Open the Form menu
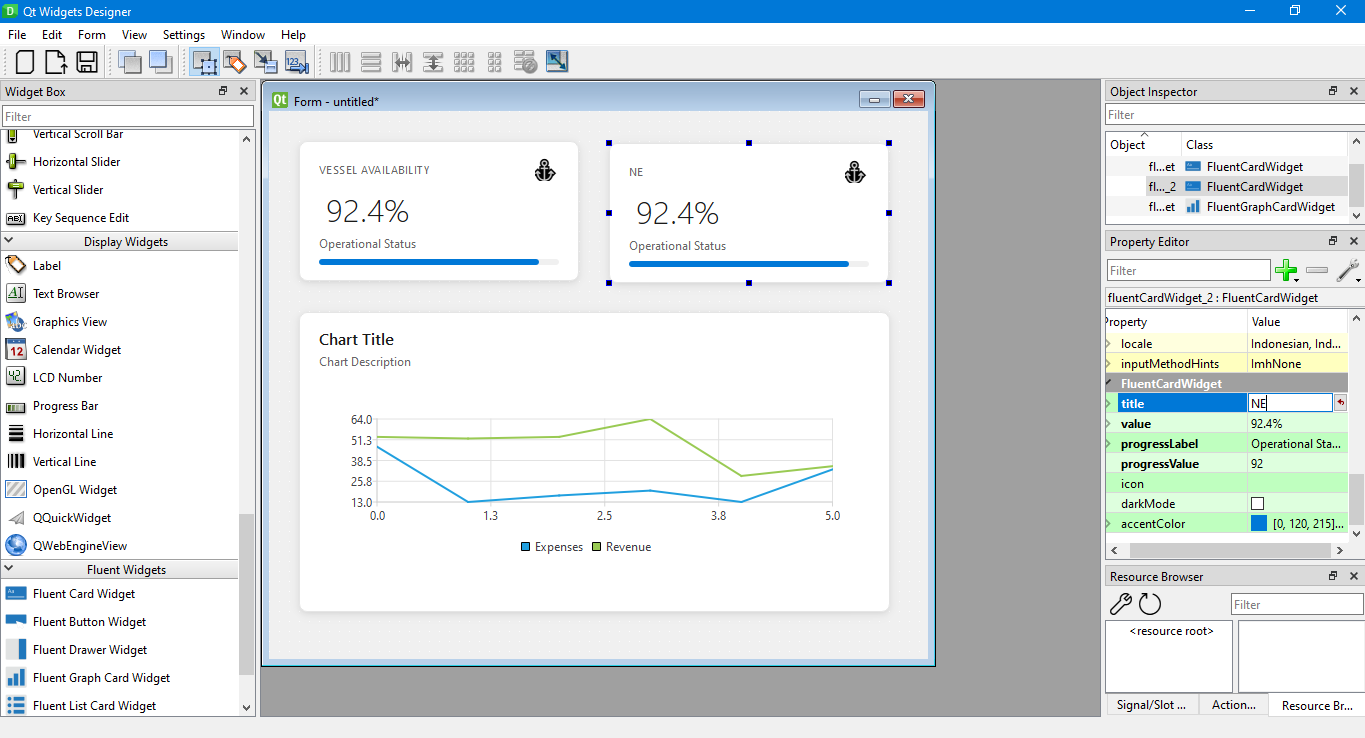Image resolution: width=1365 pixels, height=738 pixels. pos(92,34)
